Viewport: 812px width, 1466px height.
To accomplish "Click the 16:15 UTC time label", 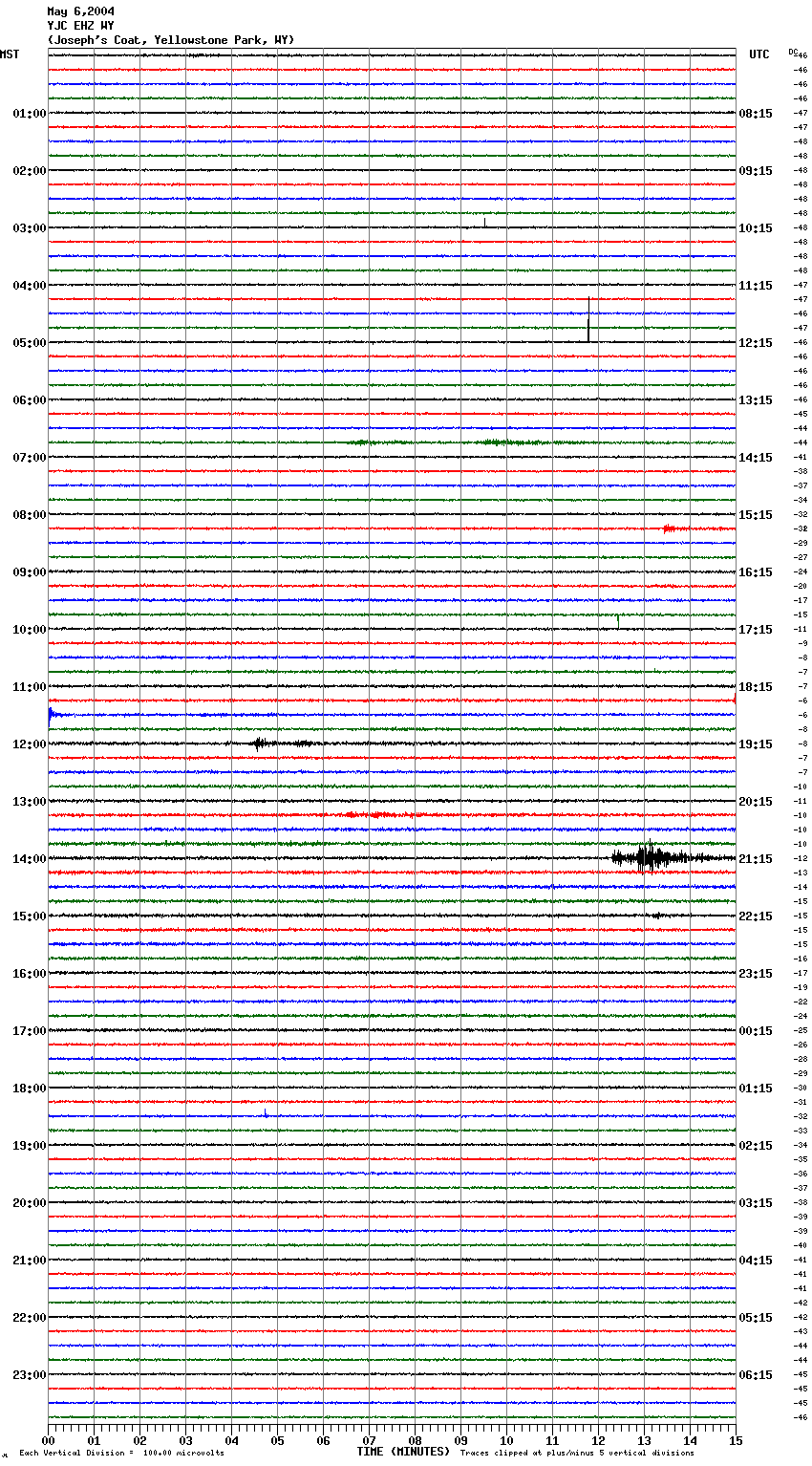I will [756, 572].
